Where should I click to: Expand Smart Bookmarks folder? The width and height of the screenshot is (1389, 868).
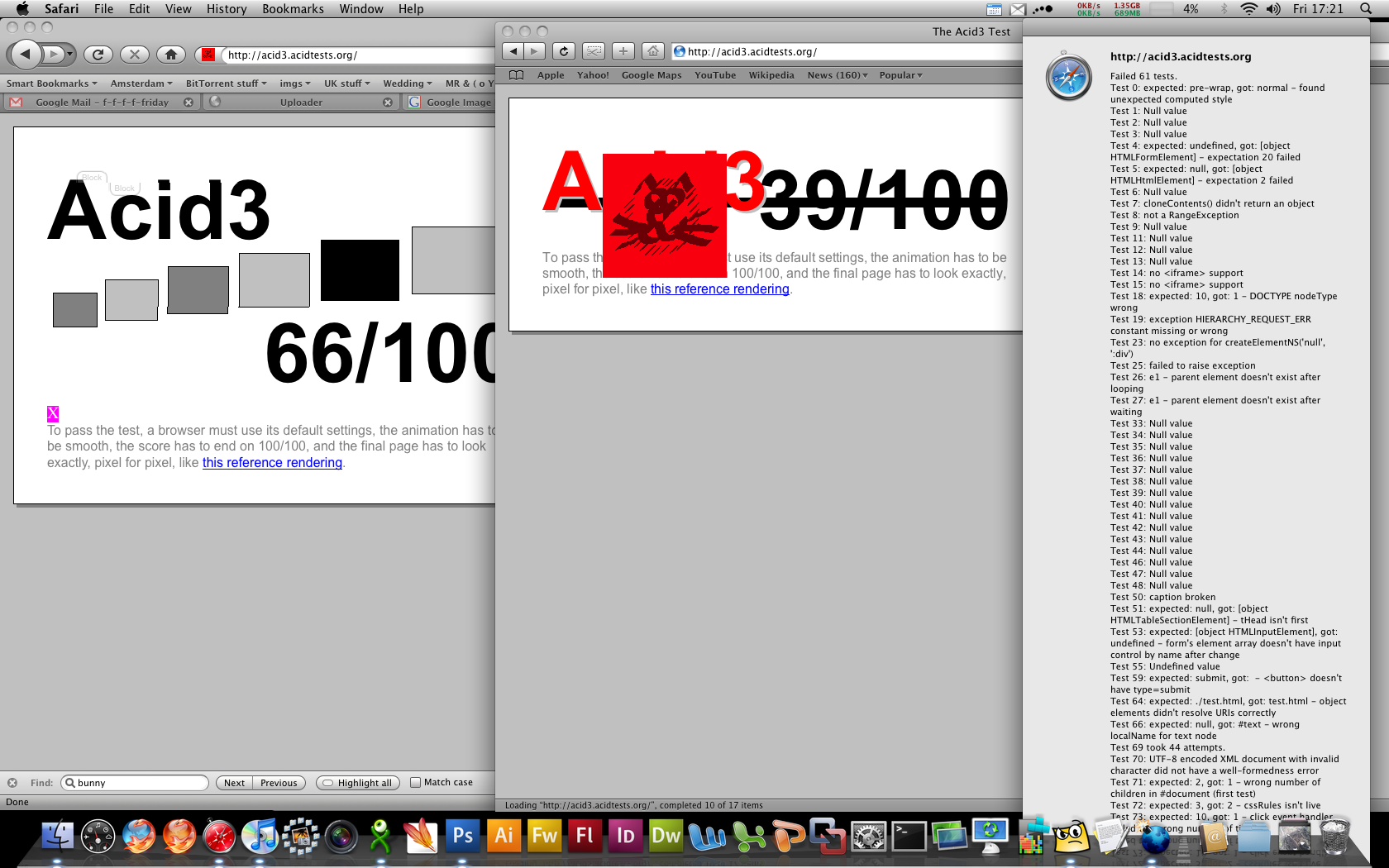[x=52, y=83]
